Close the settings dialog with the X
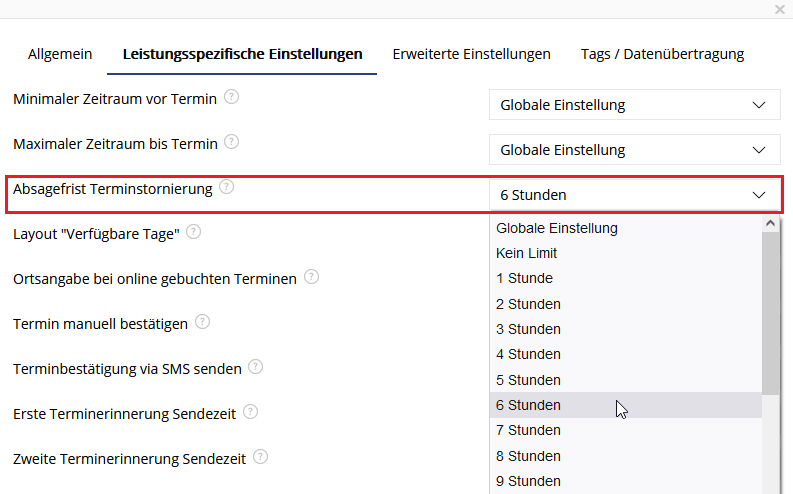 click(x=780, y=9)
